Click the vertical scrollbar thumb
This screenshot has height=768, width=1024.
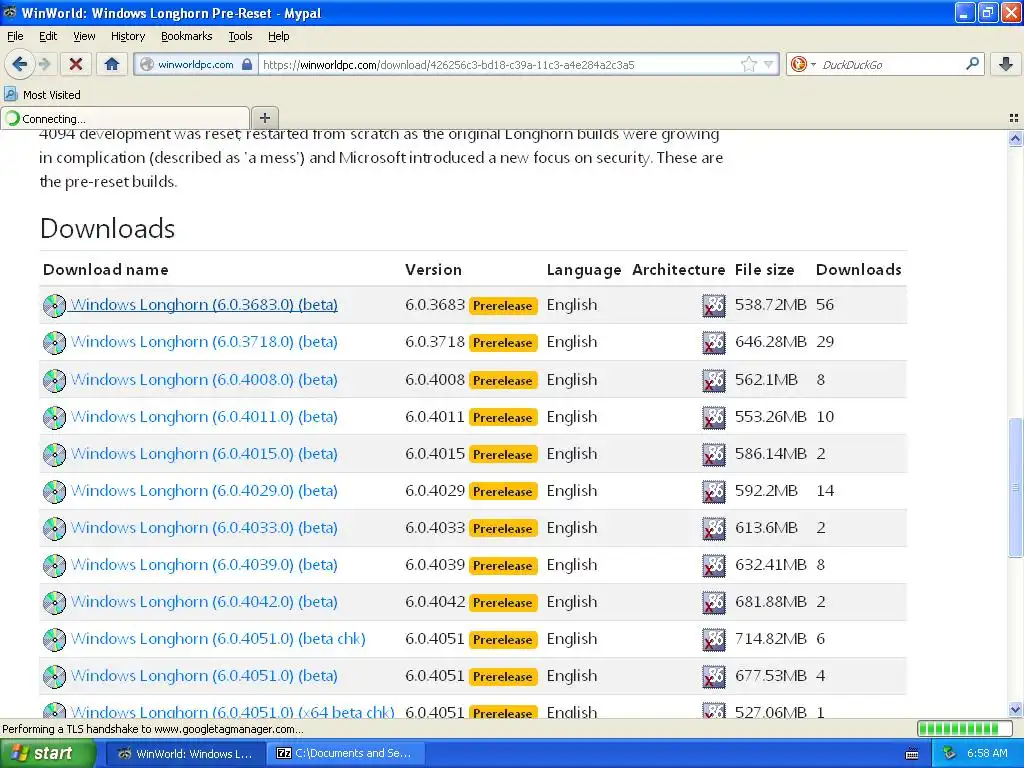click(x=1015, y=487)
